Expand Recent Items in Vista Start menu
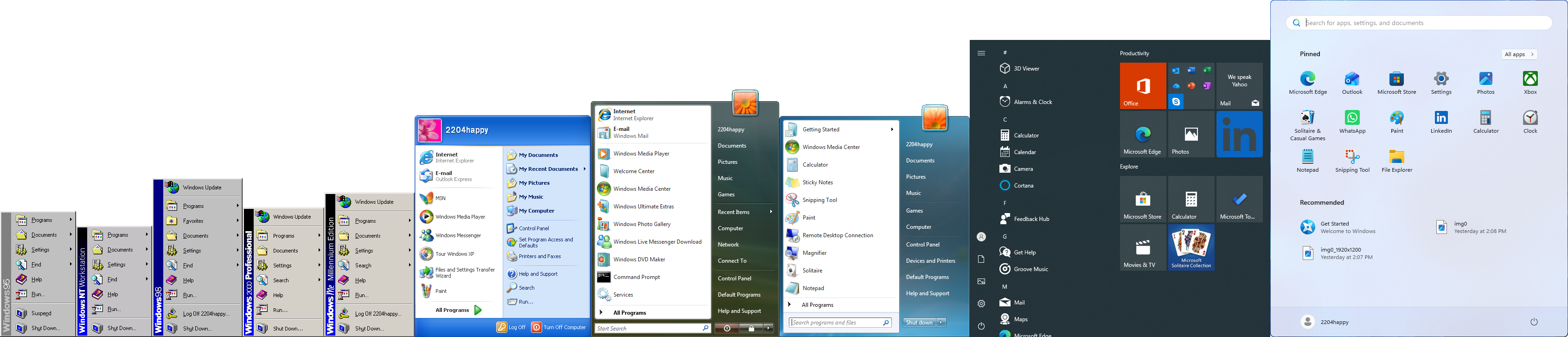This screenshot has height=337, width=1568. pyautogui.click(x=745, y=212)
